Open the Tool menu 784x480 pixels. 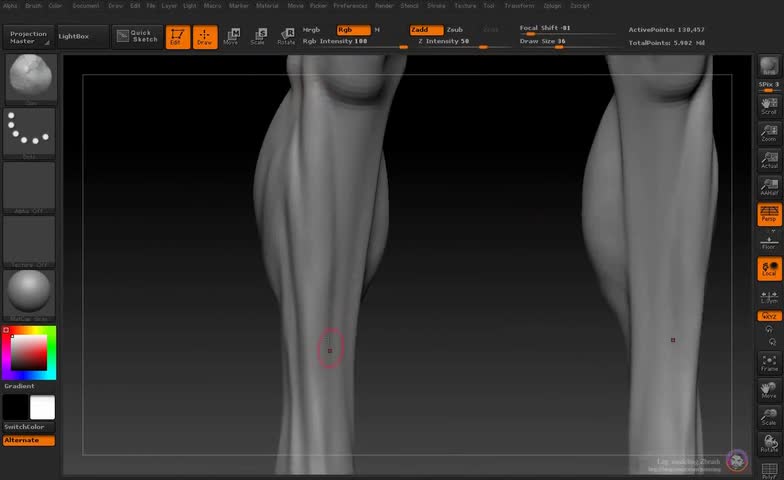tap(488, 6)
